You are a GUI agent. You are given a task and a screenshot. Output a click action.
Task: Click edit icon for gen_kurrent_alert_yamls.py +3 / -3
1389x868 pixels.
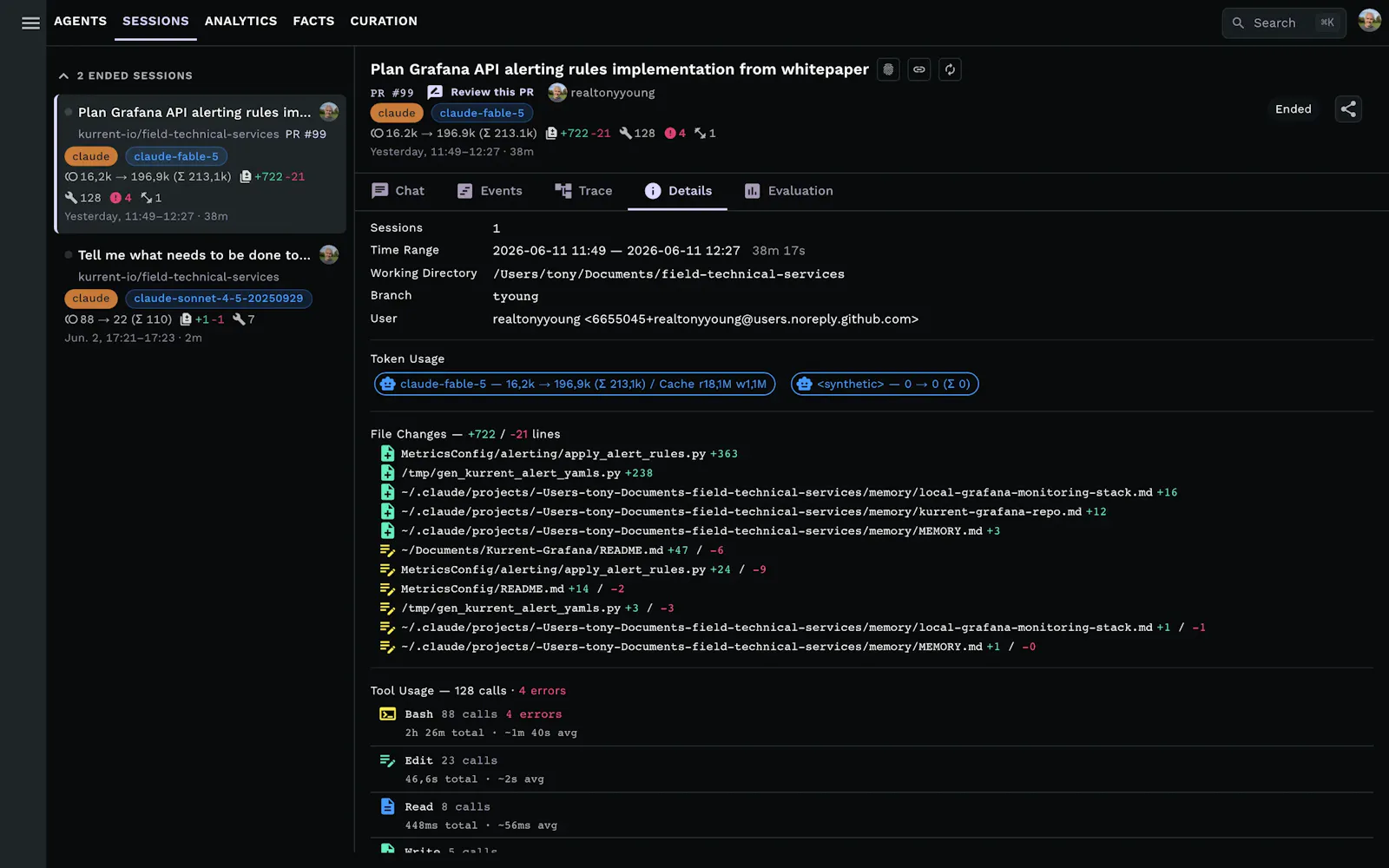[387, 608]
